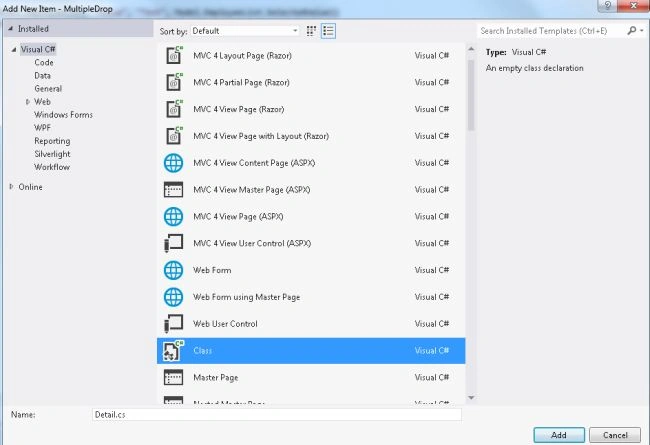
Task: Click the Cancel button
Action: coord(615,435)
